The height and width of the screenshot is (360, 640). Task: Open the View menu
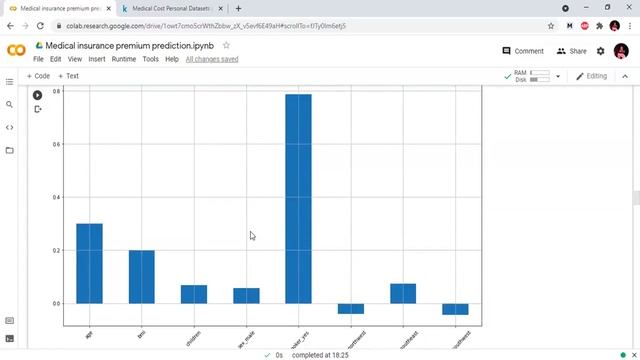coord(75,59)
